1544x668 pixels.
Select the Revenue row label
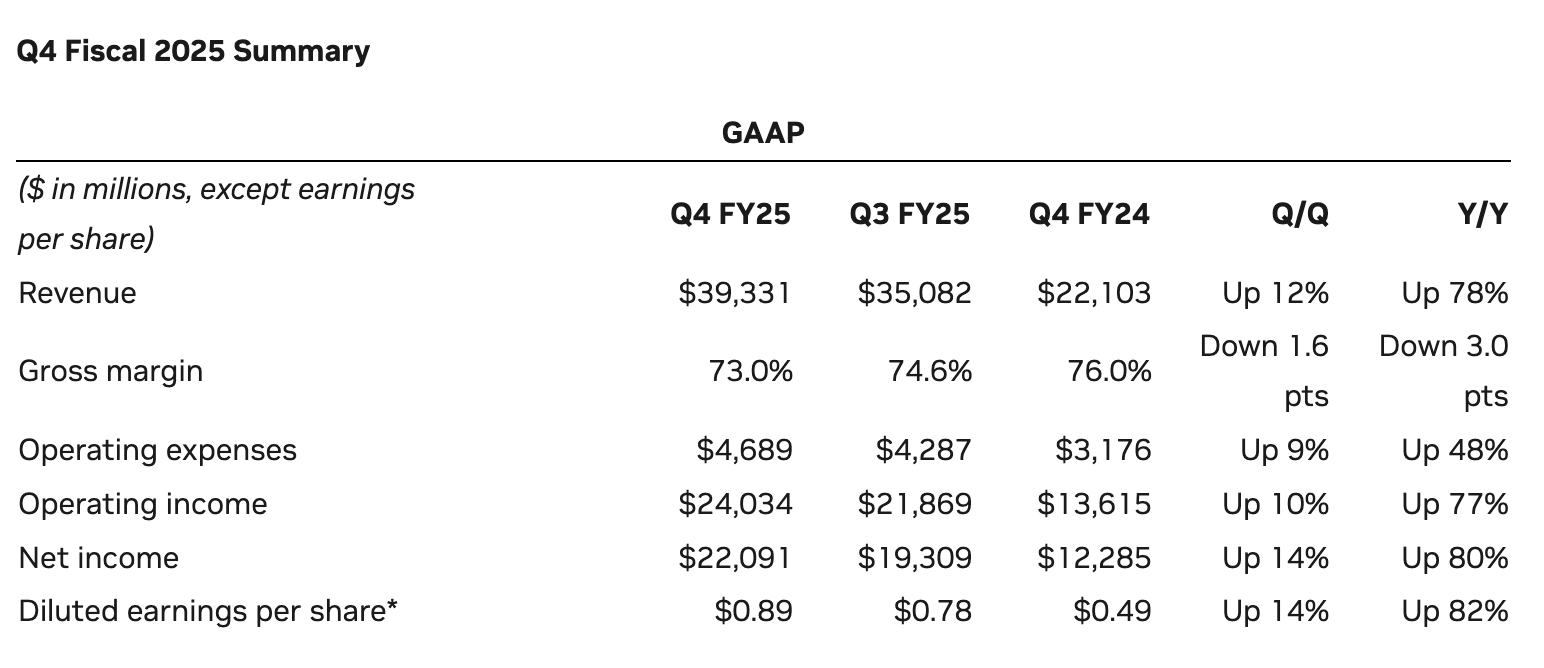click(x=77, y=293)
